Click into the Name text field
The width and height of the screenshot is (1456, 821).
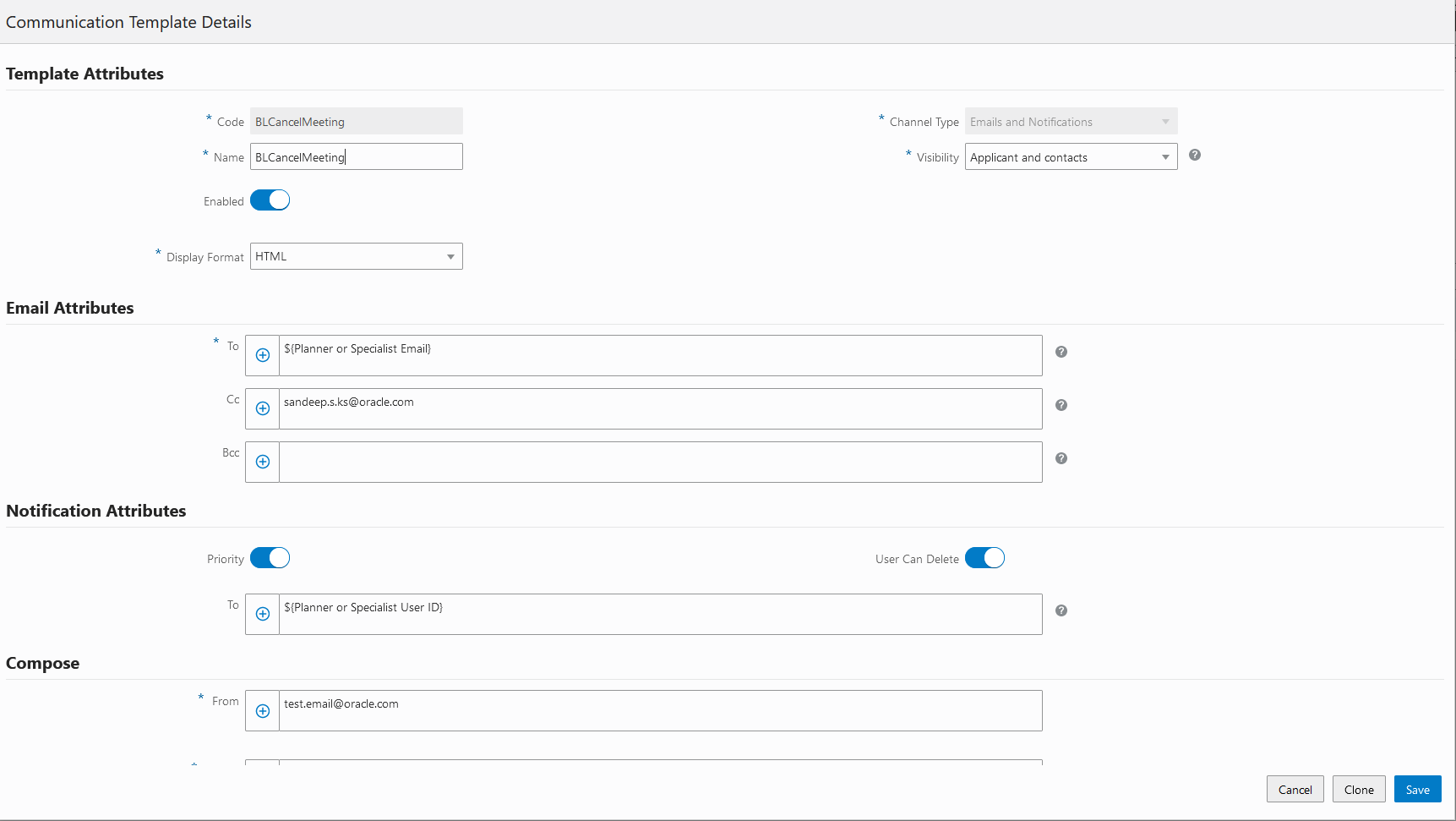357,157
